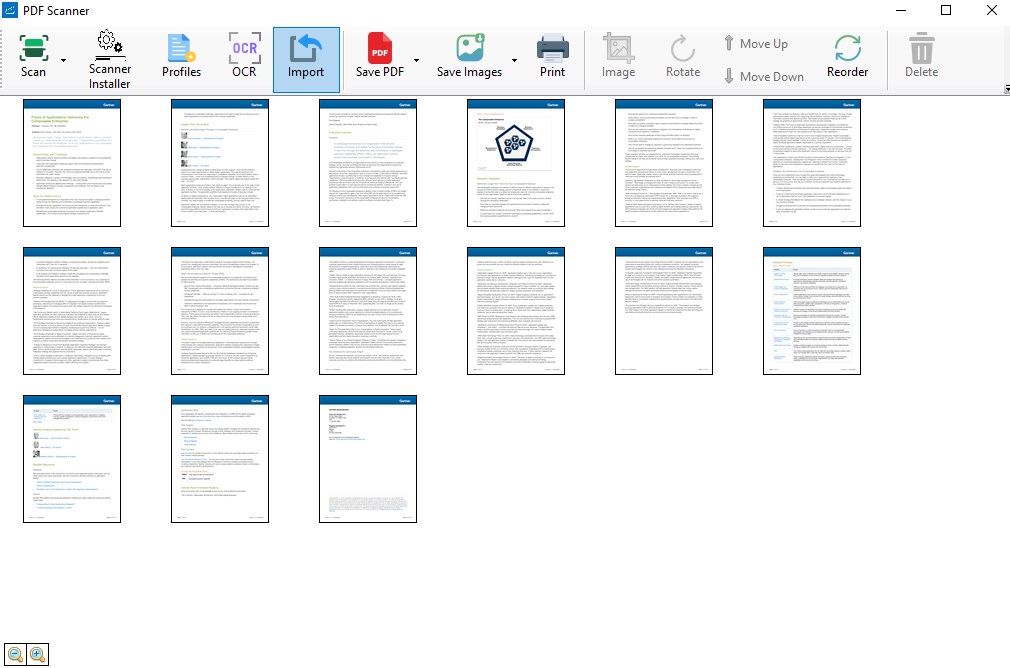Click the Move Down button
The height and width of the screenshot is (668, 1010).
(x=763, y=76)
